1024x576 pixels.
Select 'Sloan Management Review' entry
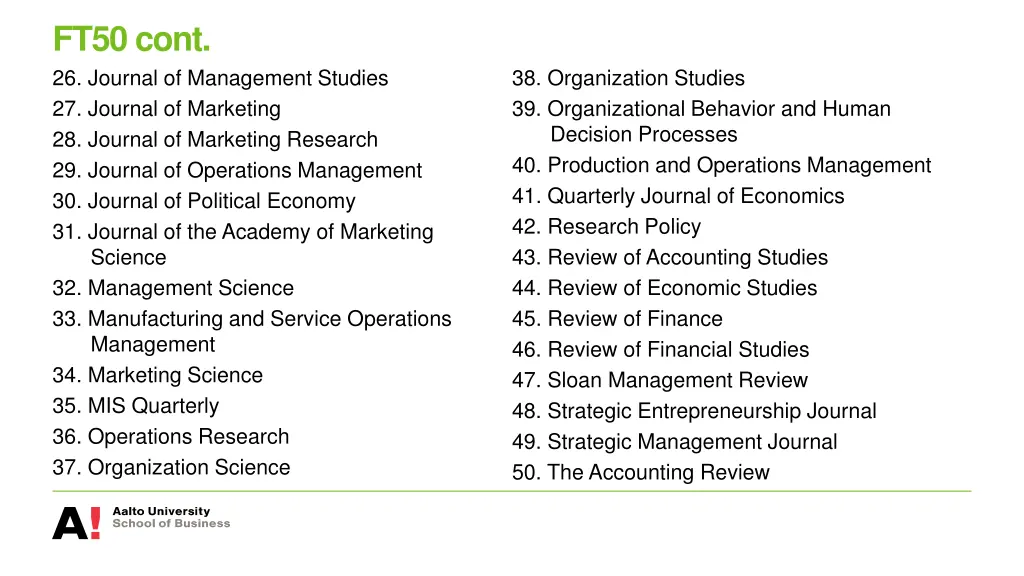(660, 381)
